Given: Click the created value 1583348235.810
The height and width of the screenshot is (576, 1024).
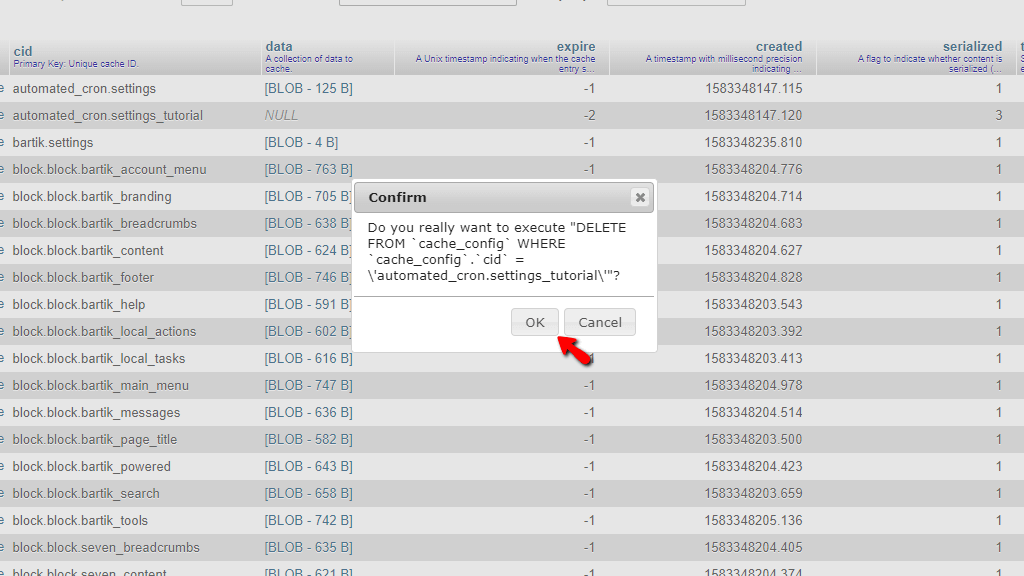Looking at the screenshot, I should click(x=754, y=142).
